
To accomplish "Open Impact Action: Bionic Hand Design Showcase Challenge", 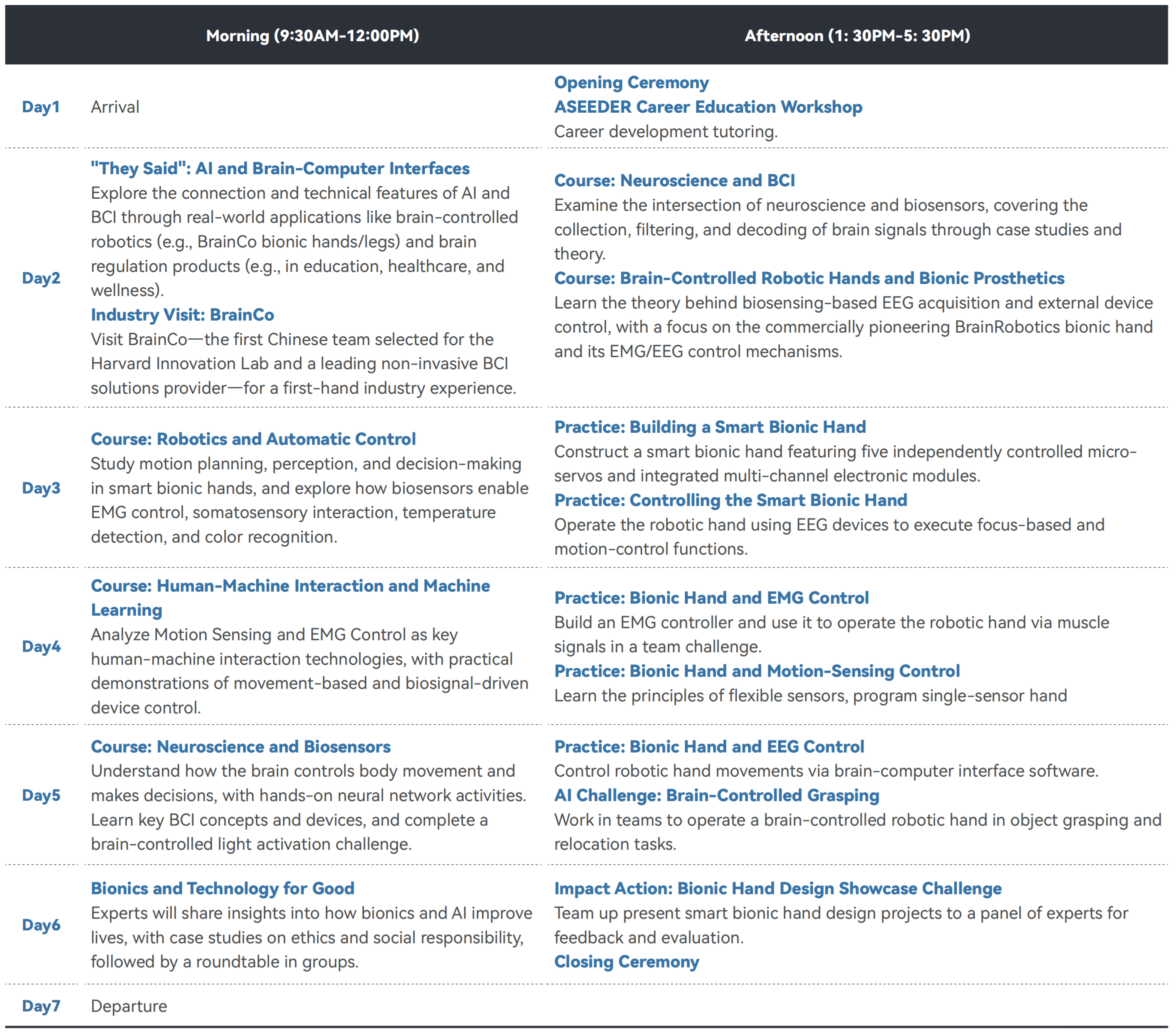I will [x=777, y=889].
